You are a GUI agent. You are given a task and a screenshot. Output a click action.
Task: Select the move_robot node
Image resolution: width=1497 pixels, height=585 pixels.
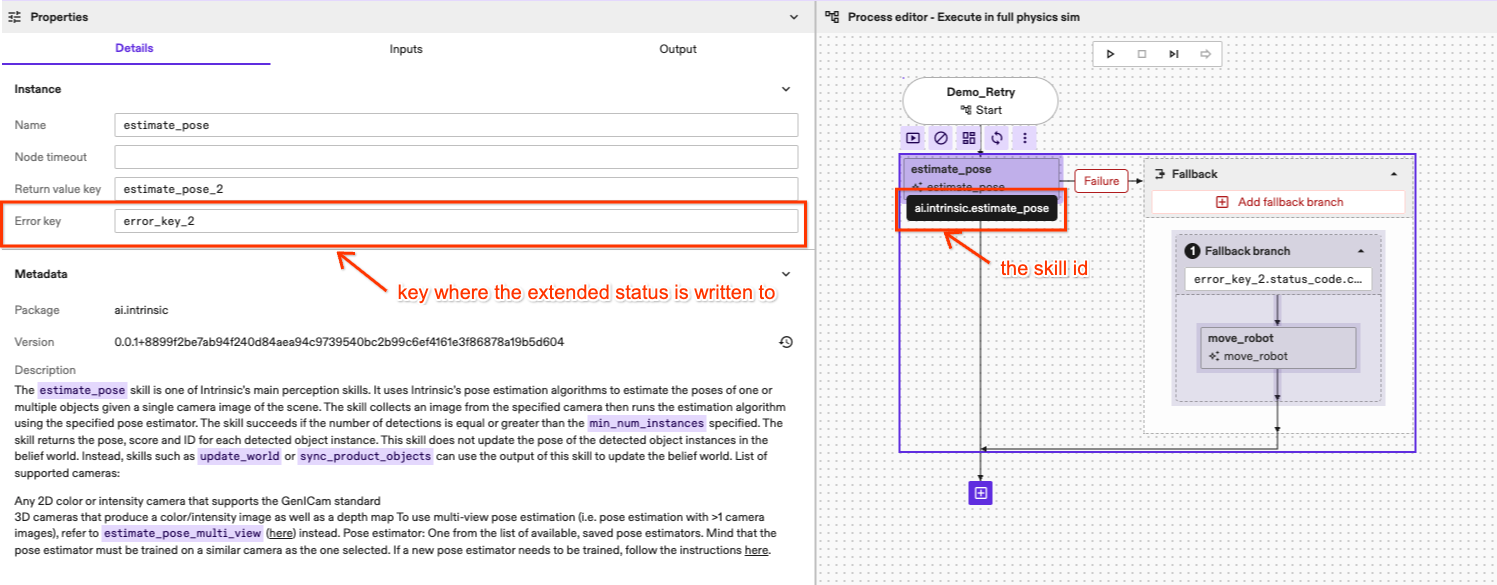click(1275, 347)
